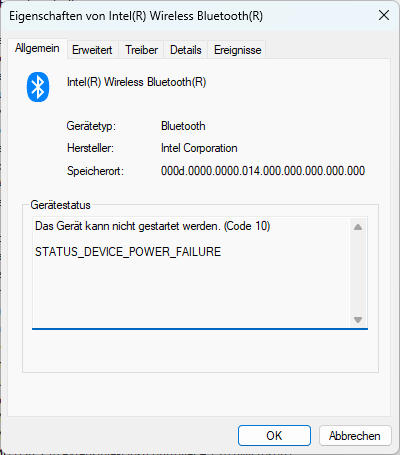Click the 'Das Gerät kann nicht gestartet werden' line

coord(152,226)
